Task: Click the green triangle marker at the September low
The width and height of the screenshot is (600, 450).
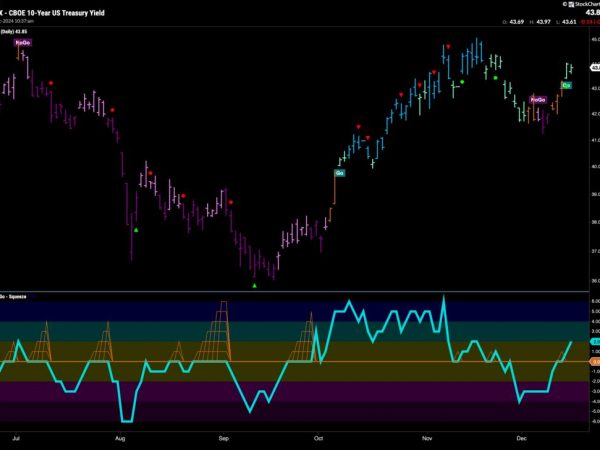Action: pyautogui.click(x=254, y=285)
